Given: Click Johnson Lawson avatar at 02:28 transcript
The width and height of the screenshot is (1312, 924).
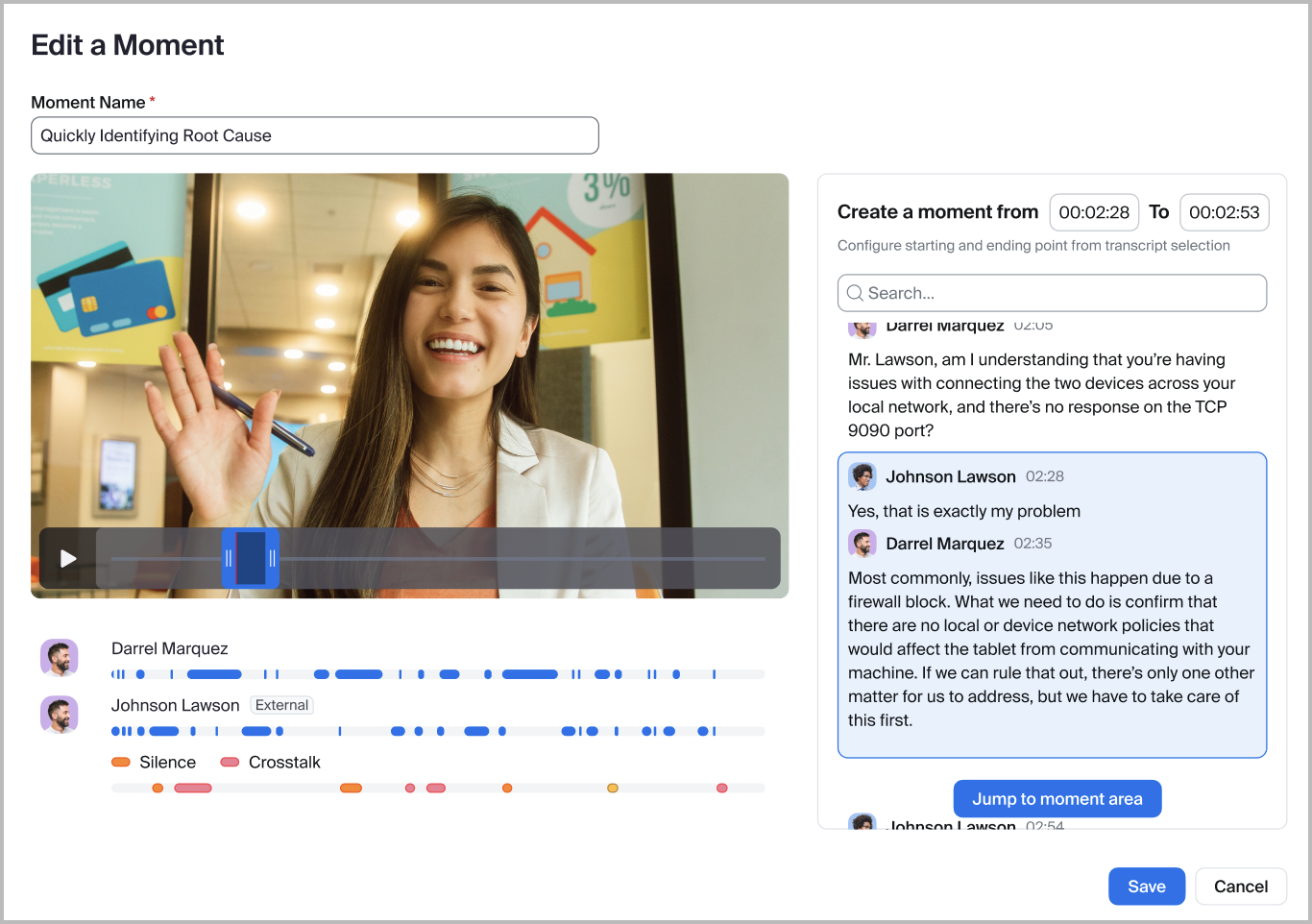Looking at the screenshot, I should point(863,476).
